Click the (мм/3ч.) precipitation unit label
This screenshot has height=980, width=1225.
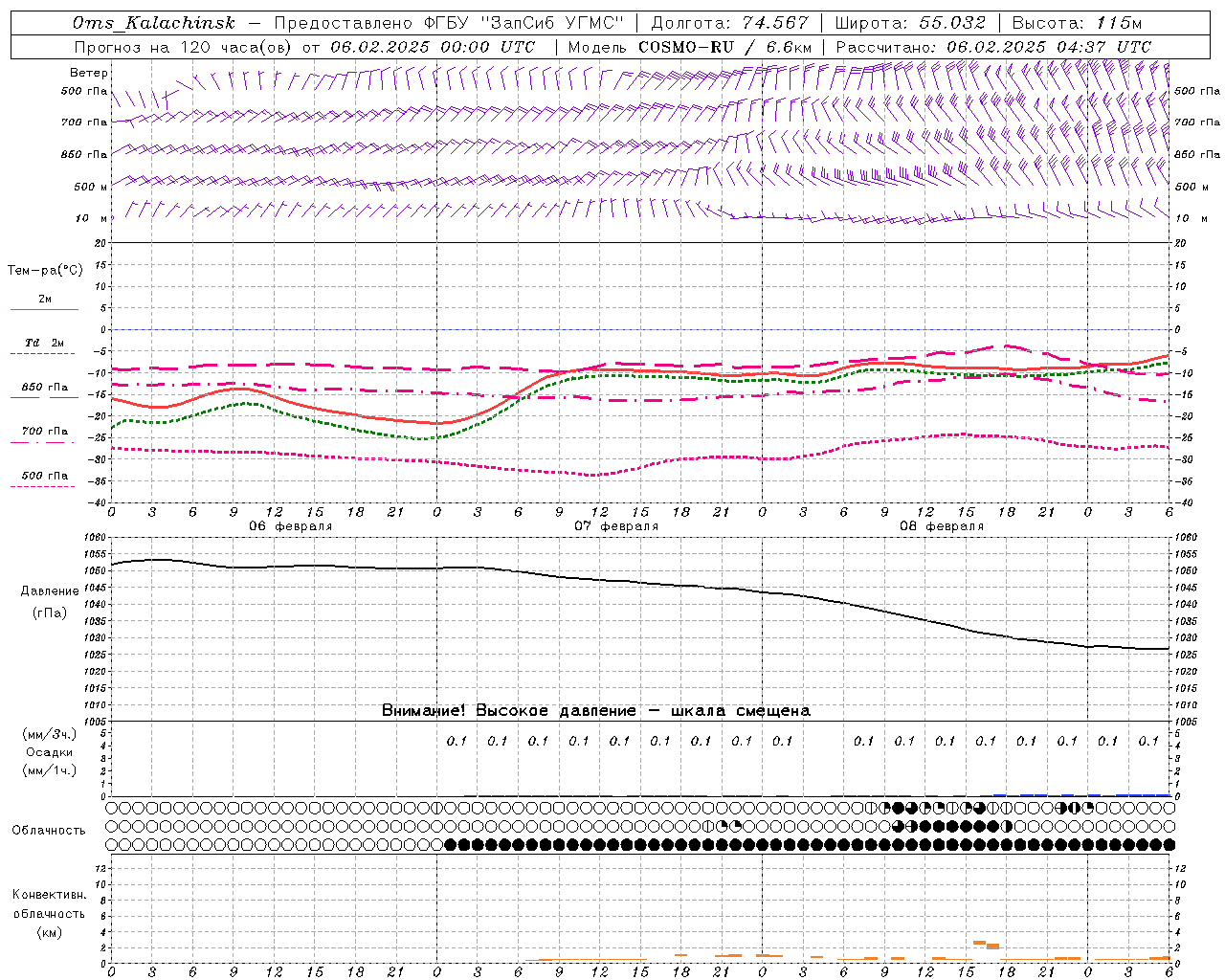(x=49, y=735)
